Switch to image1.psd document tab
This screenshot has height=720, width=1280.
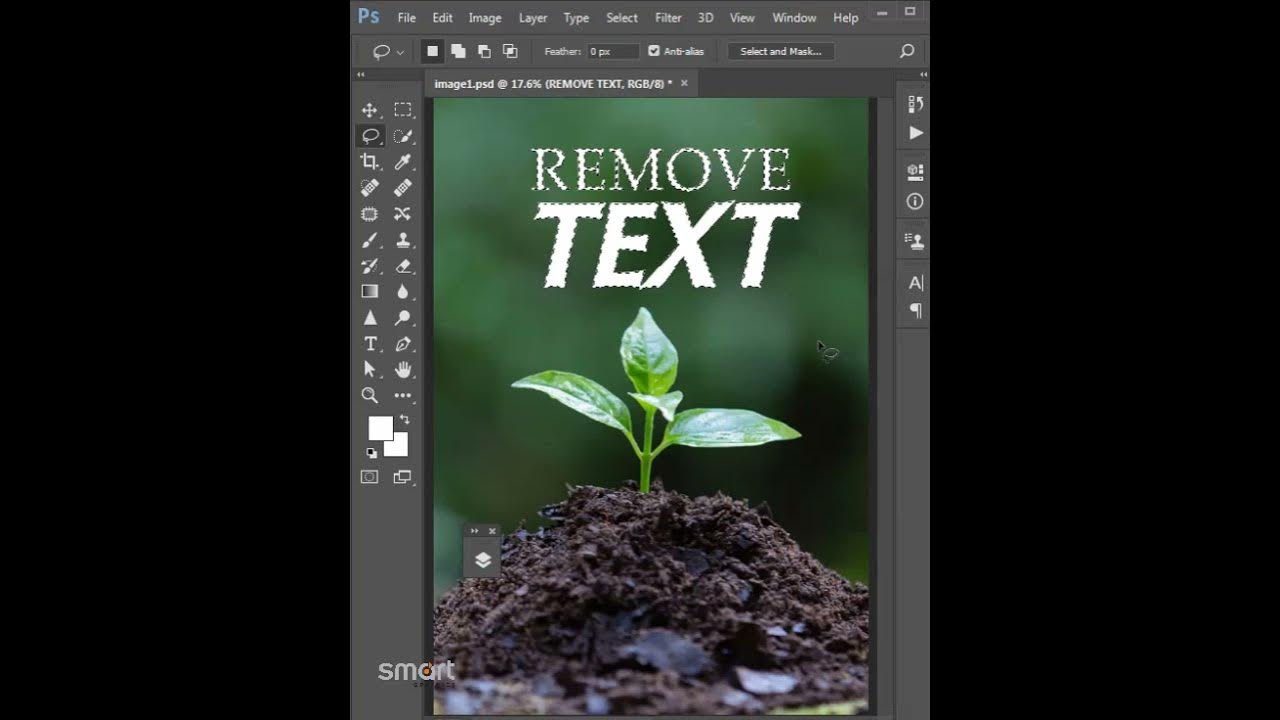553,84
